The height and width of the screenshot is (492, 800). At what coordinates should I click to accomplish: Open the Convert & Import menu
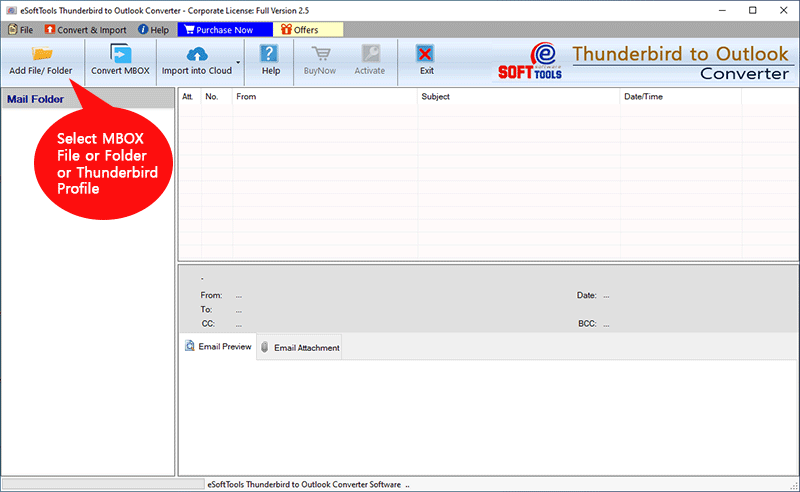tap(85, 30)
